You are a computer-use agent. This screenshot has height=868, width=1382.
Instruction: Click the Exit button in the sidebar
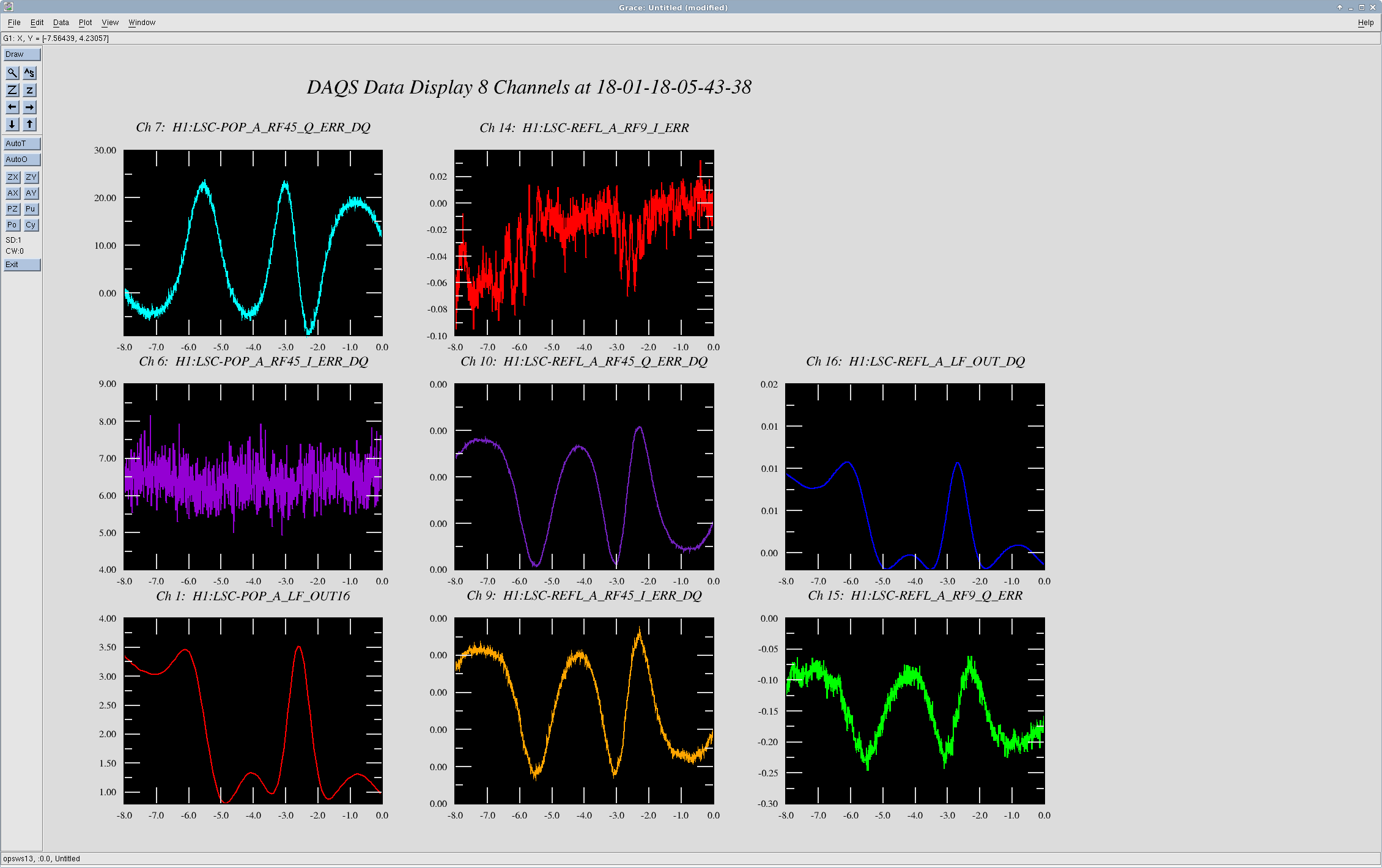pos(22,265)
